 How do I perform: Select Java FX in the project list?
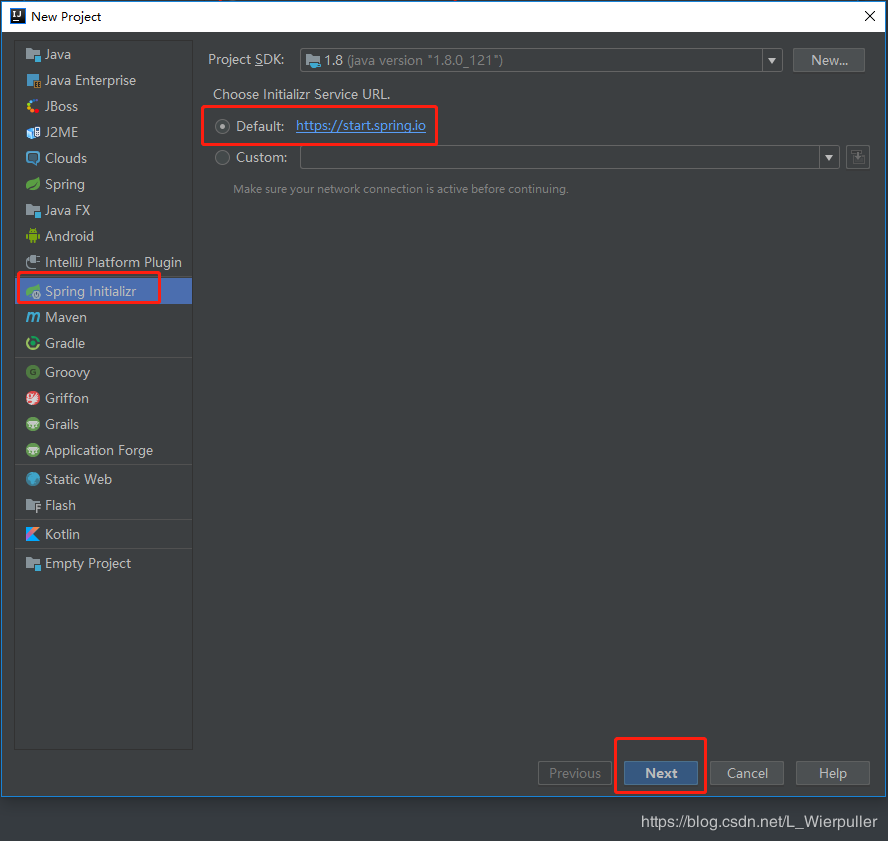104,211
